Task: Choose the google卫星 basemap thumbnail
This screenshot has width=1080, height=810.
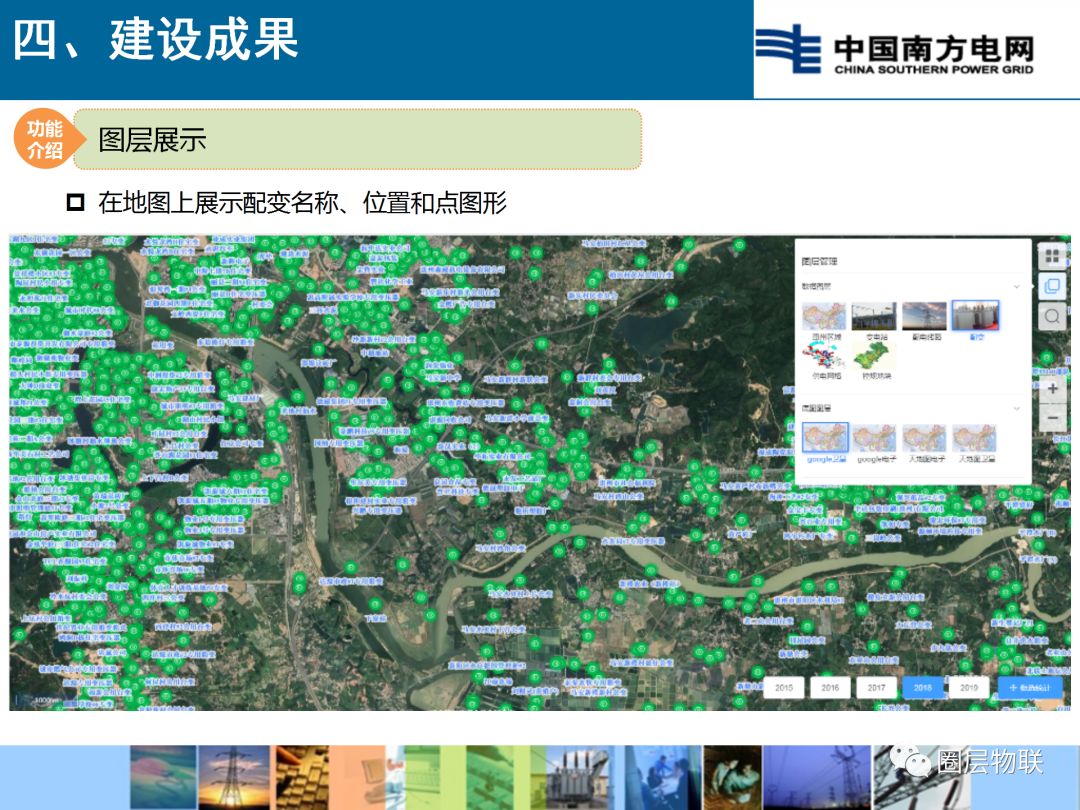Action: click(825, 438)
